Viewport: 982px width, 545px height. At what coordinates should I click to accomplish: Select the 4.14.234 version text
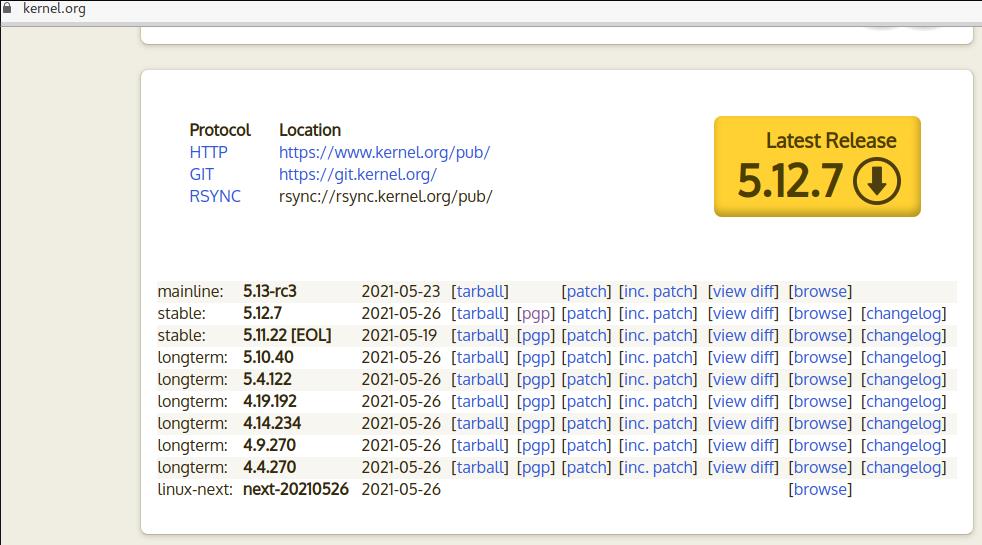click(272, 423)
